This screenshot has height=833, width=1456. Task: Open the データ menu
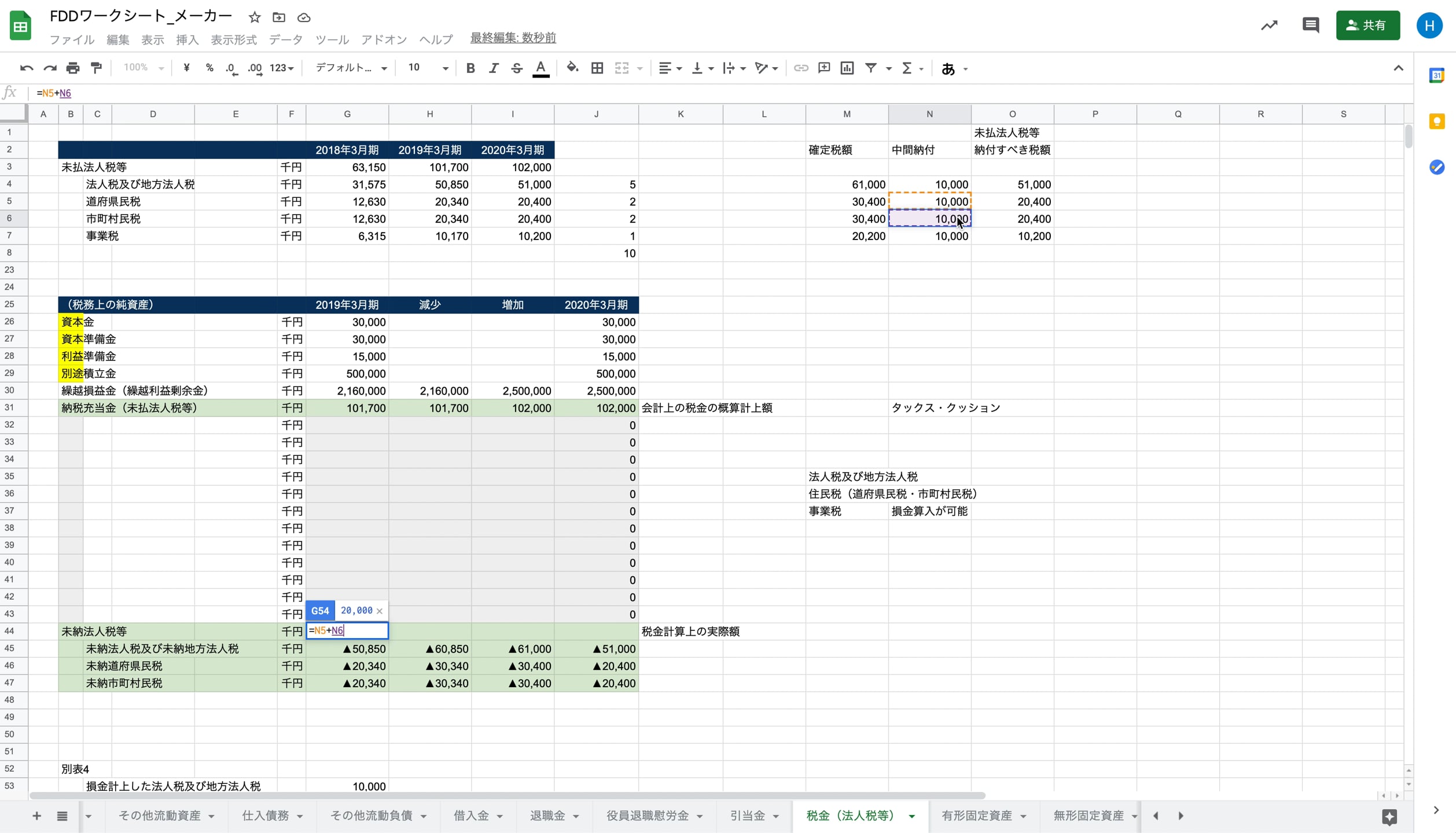285,39
